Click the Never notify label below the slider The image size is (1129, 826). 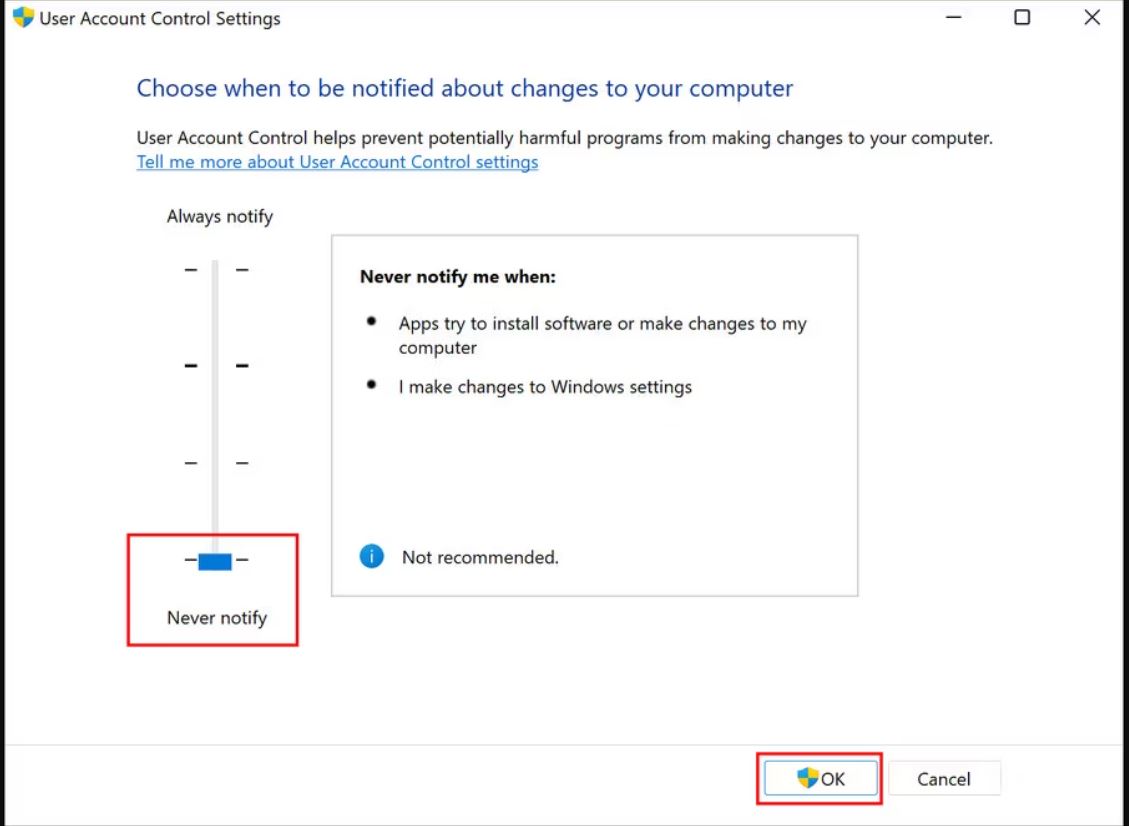click(217, 618)
